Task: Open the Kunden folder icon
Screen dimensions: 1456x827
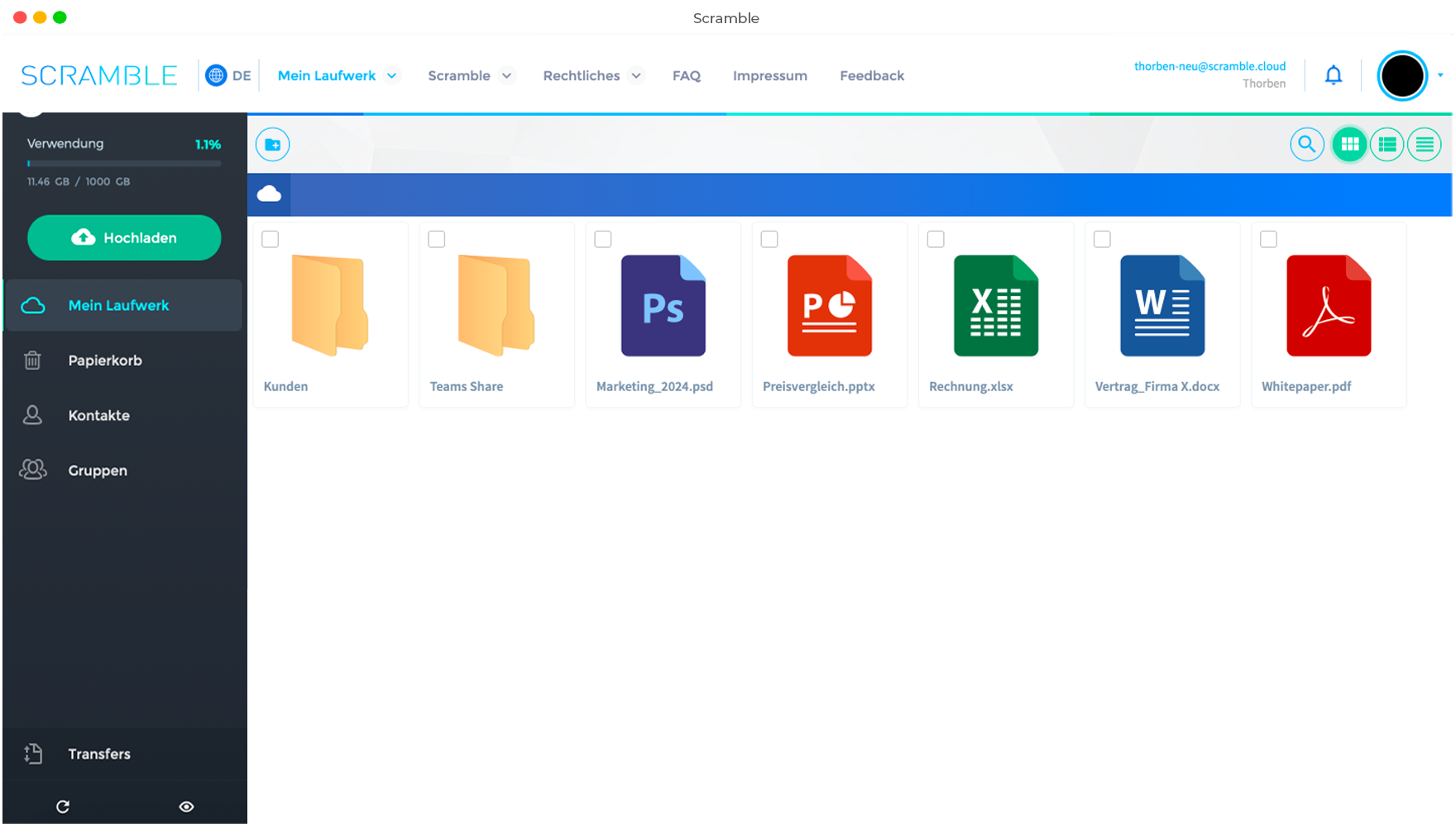Action: coord(330,305)
